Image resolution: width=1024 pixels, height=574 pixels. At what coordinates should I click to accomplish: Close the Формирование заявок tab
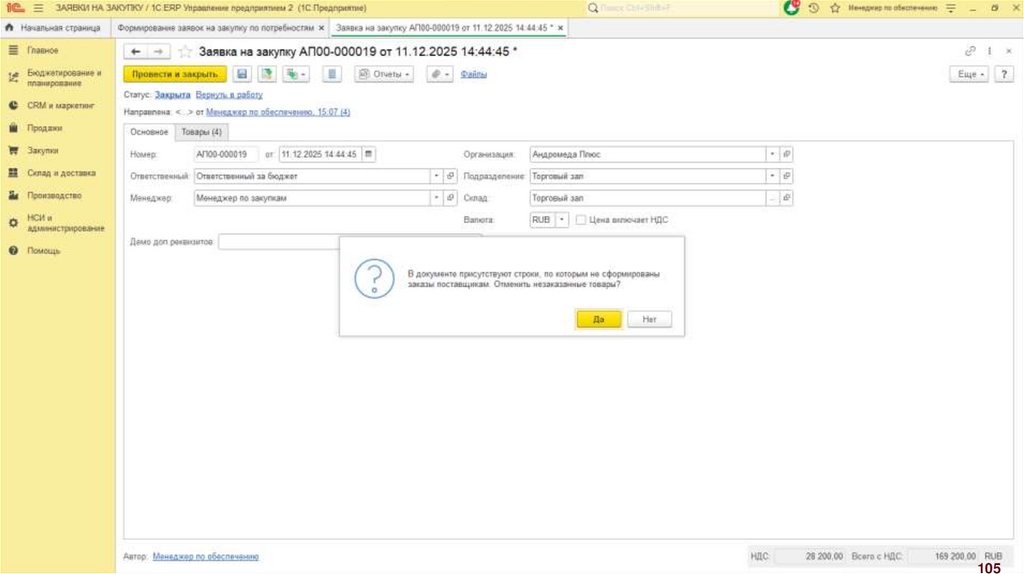click(x=321, y=27)
